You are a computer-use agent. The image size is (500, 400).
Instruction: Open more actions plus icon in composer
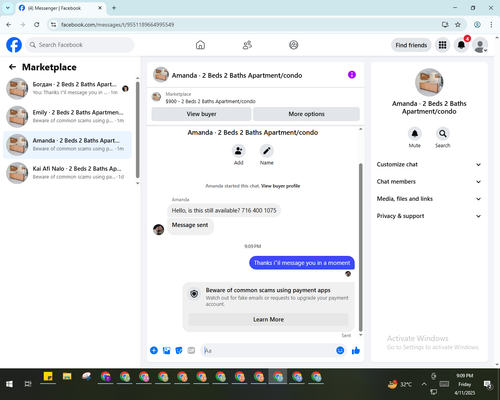154,350
